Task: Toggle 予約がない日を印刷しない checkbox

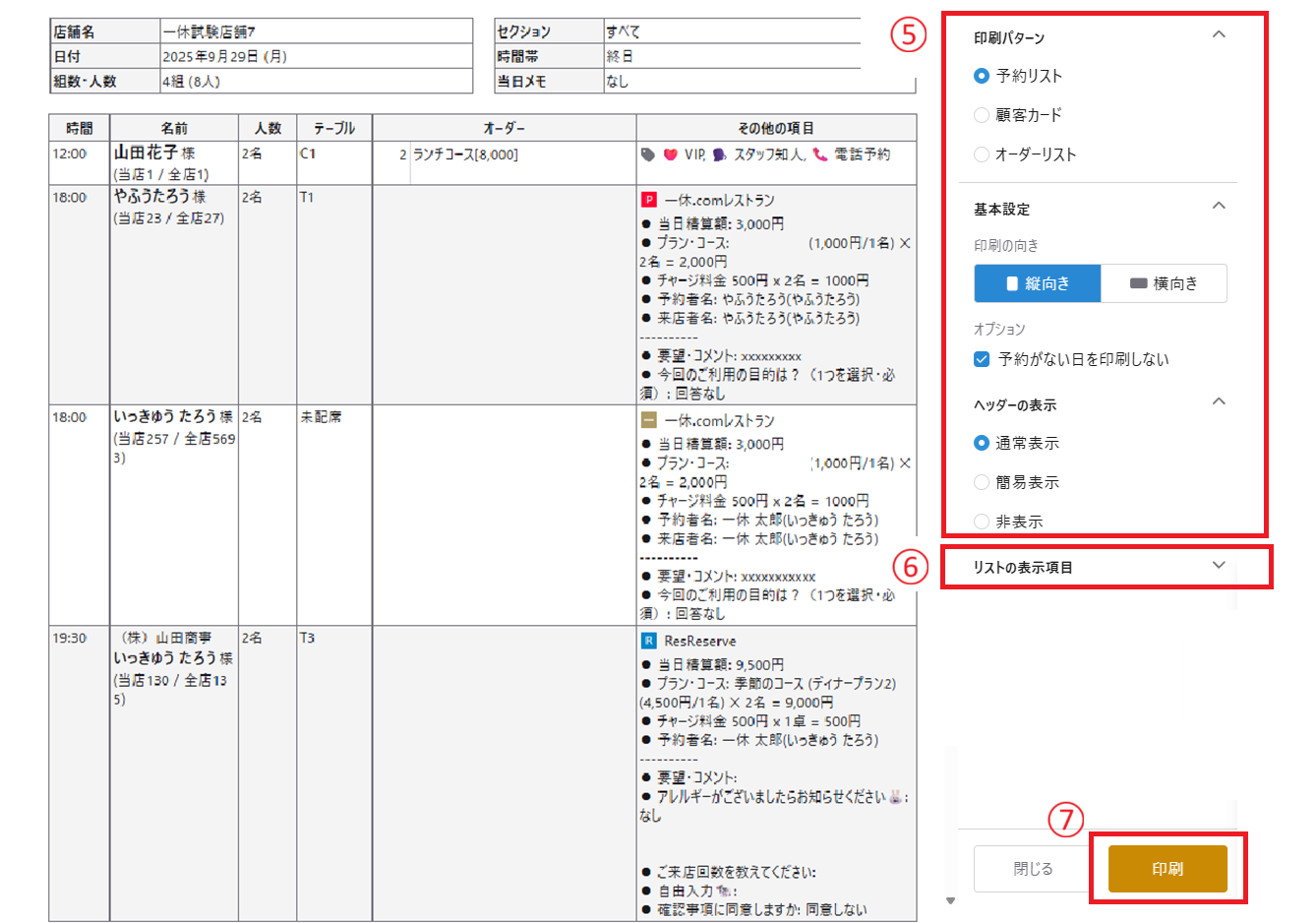Action: point(981,359)
